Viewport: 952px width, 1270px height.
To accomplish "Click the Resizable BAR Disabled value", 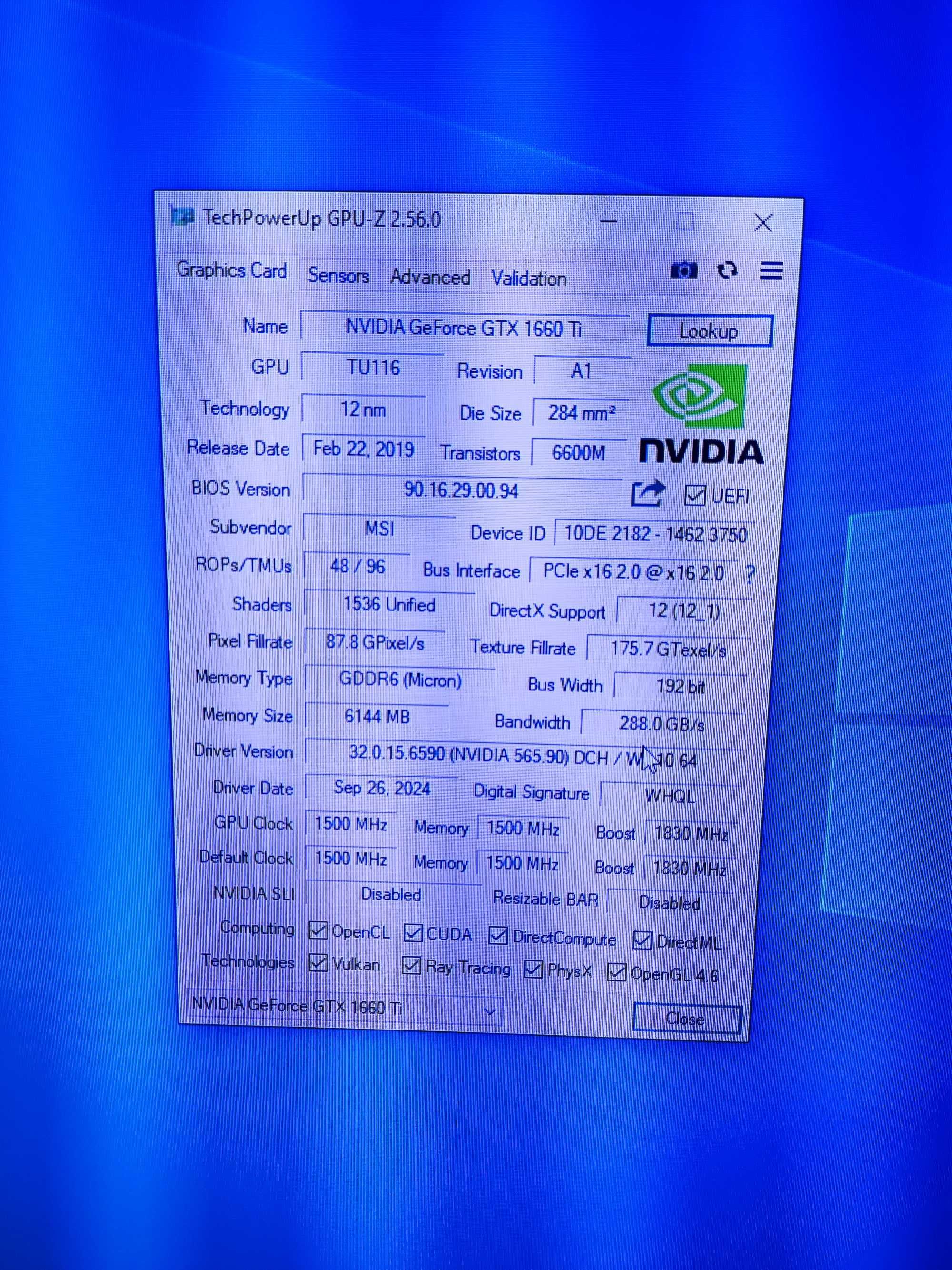I will [x=670, y=903].
